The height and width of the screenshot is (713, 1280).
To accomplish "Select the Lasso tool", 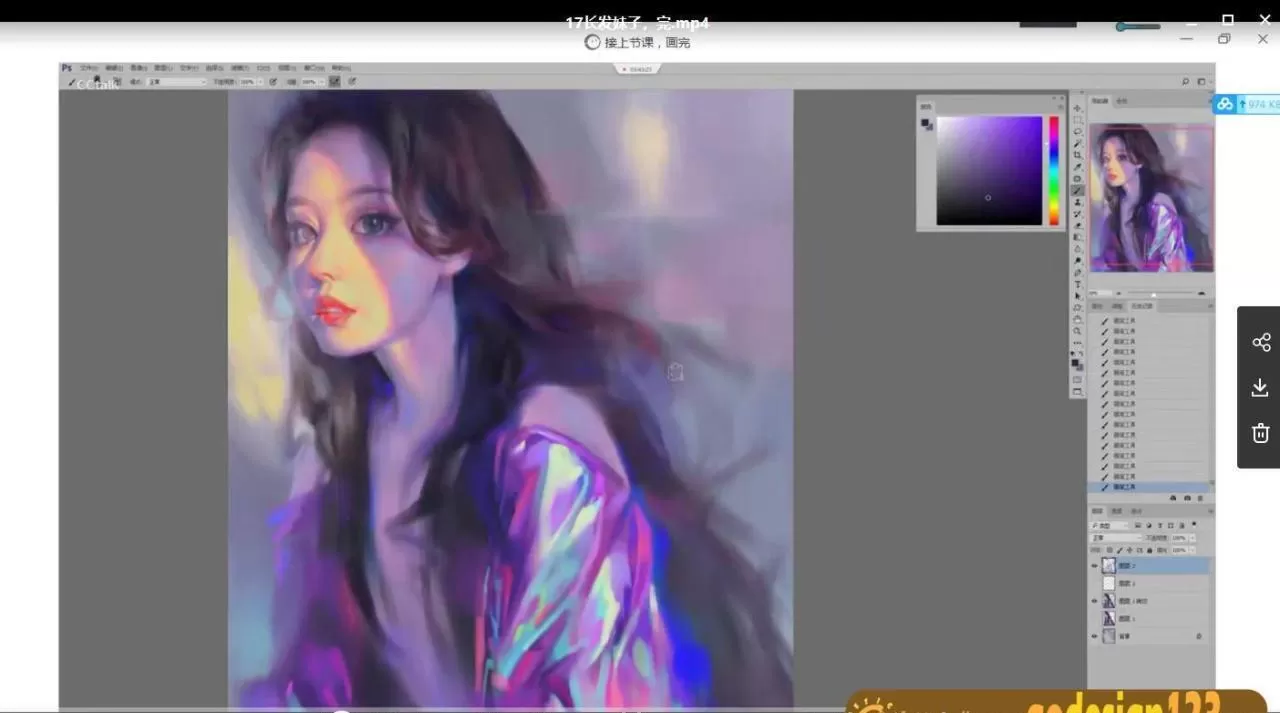I will pyautogui.click(x=1077, y=131).
